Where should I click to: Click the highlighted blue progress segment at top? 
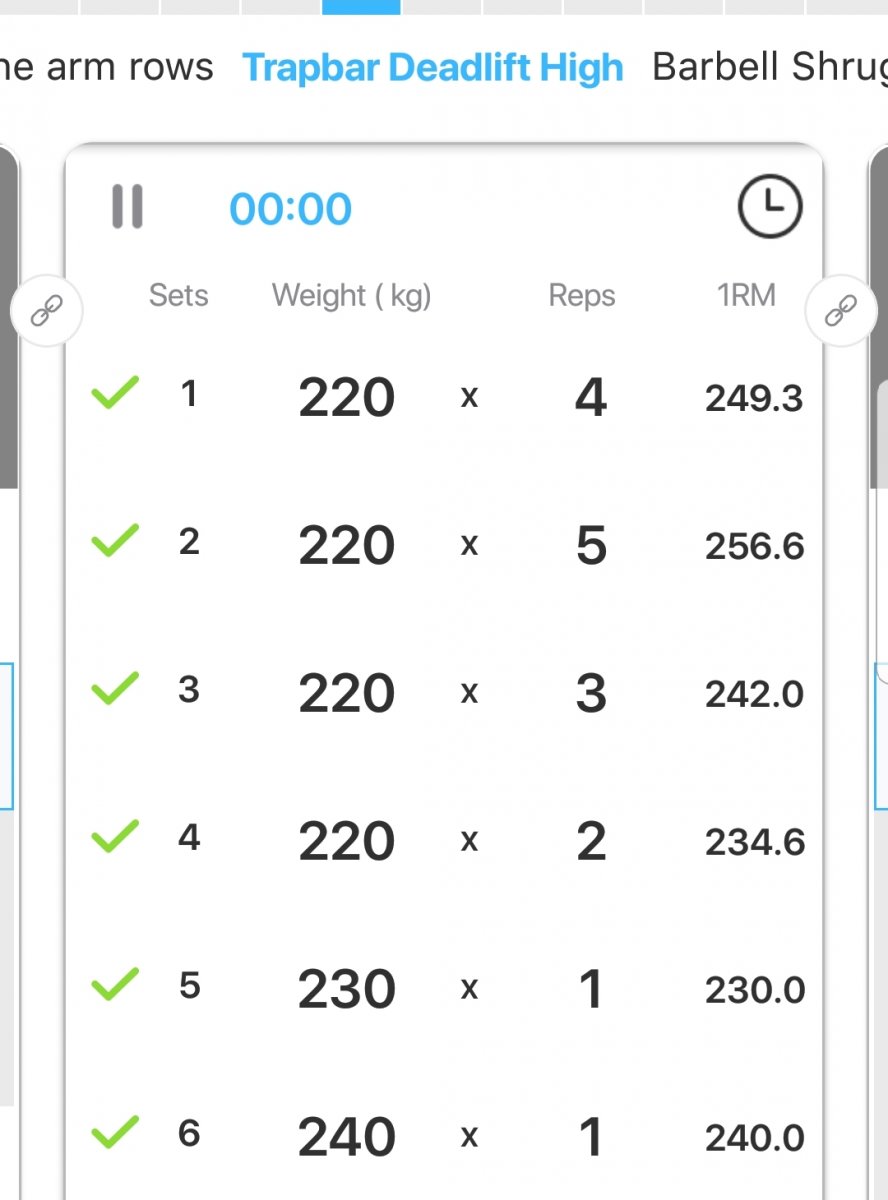(361, 6)
